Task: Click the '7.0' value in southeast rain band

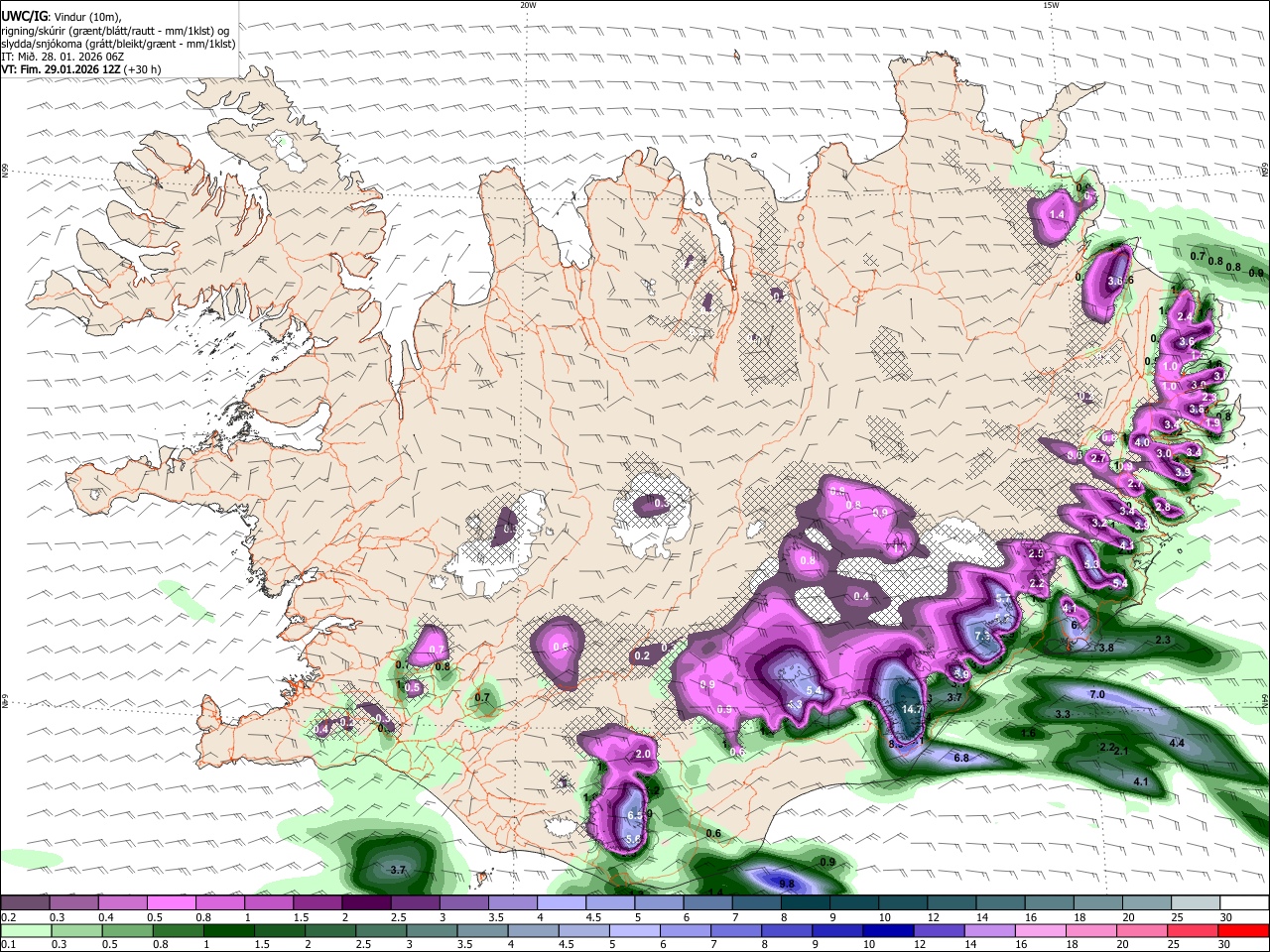Action: click(1097, 694)
